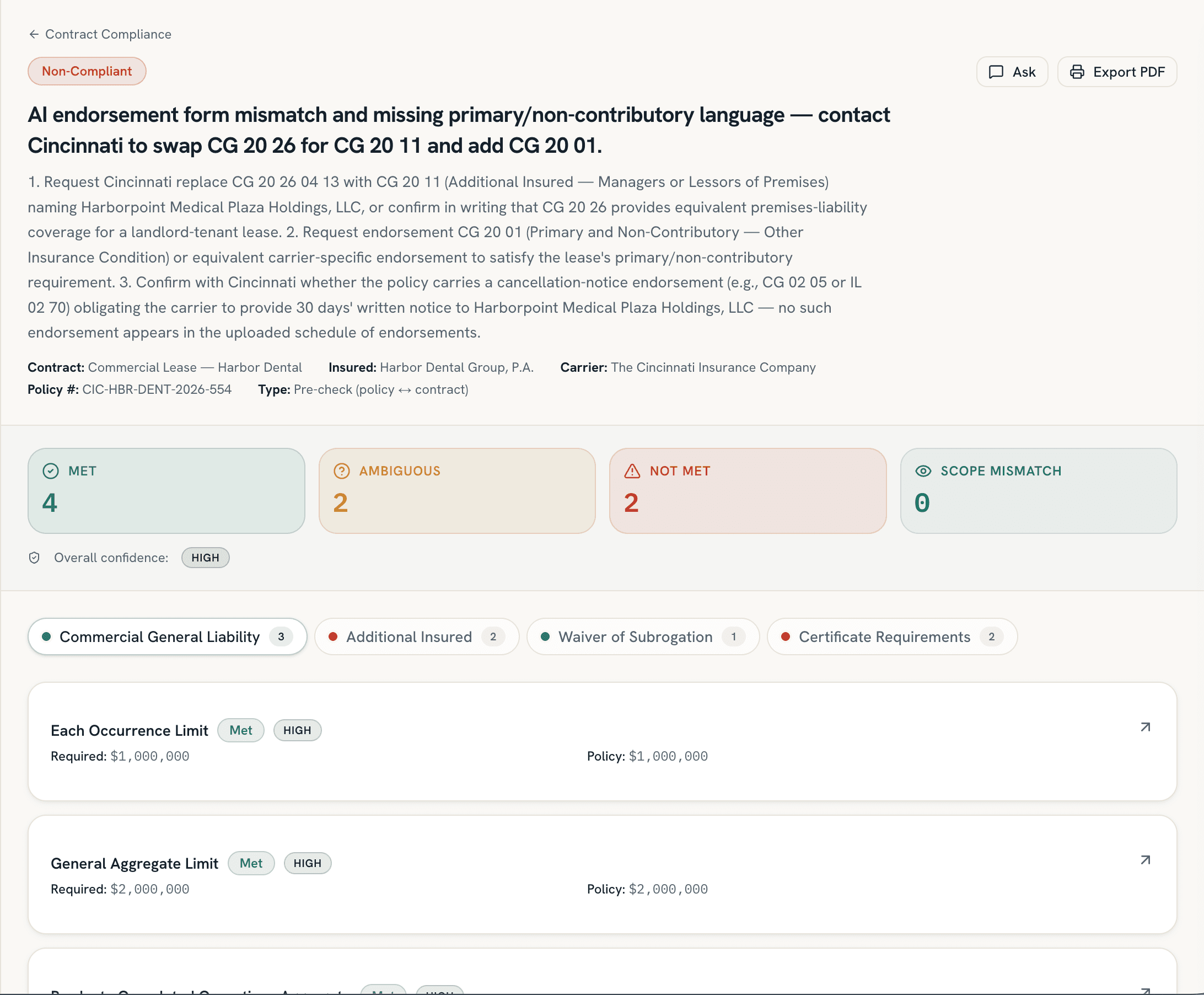The width and height of the screenshot is (1204, 995).
Task: Click policy number CIC-HBR-DENT-2026-554
Action: [157, 390]
